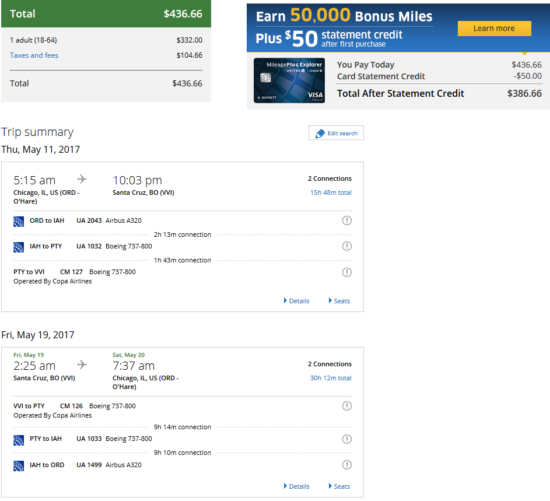Click 2 Connections label on May 11 flight

pyautogui.click(x=330, y=179)
